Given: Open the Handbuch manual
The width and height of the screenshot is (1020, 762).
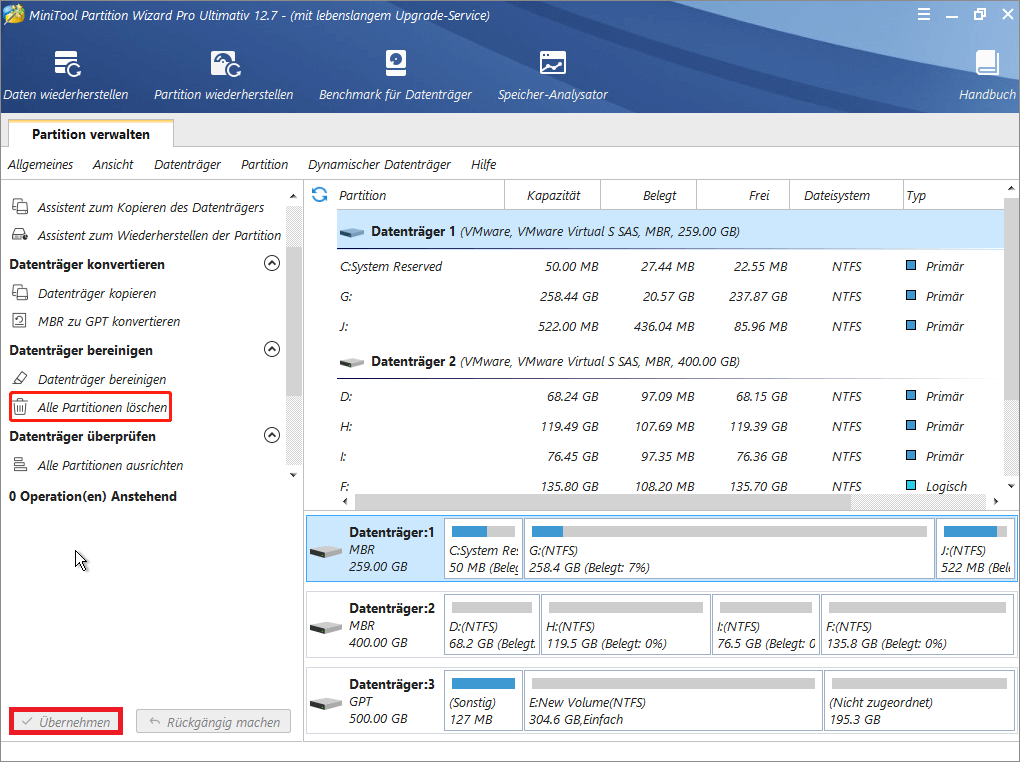Looking at the screenshot, I should coord(987,75).
